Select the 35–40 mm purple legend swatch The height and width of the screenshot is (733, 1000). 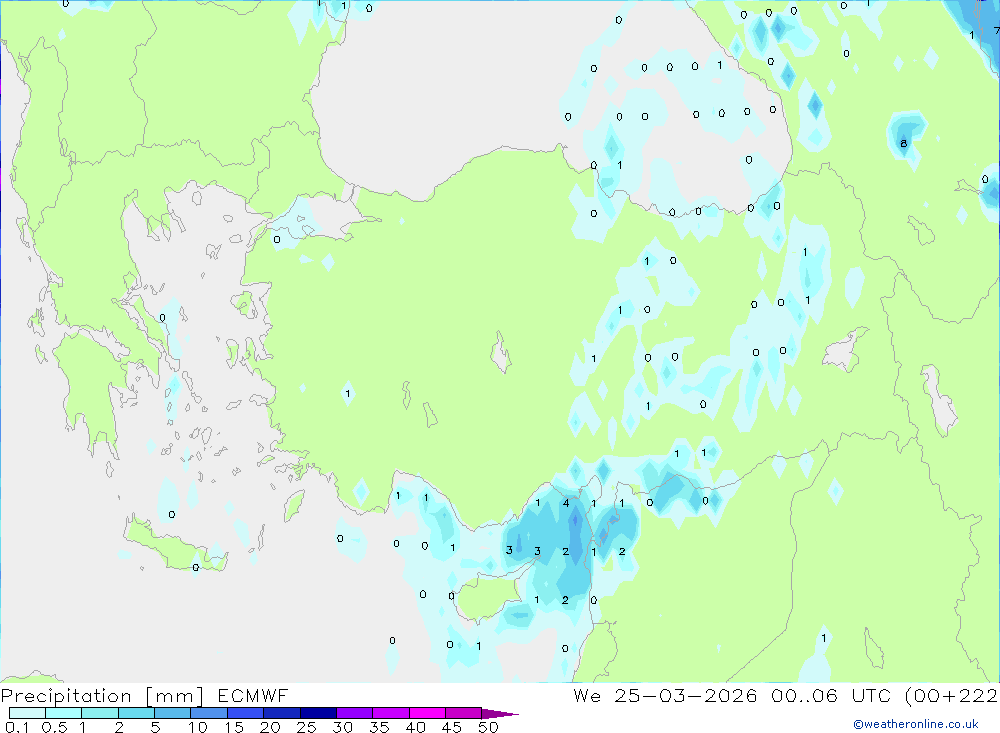(x=390, y=713)
